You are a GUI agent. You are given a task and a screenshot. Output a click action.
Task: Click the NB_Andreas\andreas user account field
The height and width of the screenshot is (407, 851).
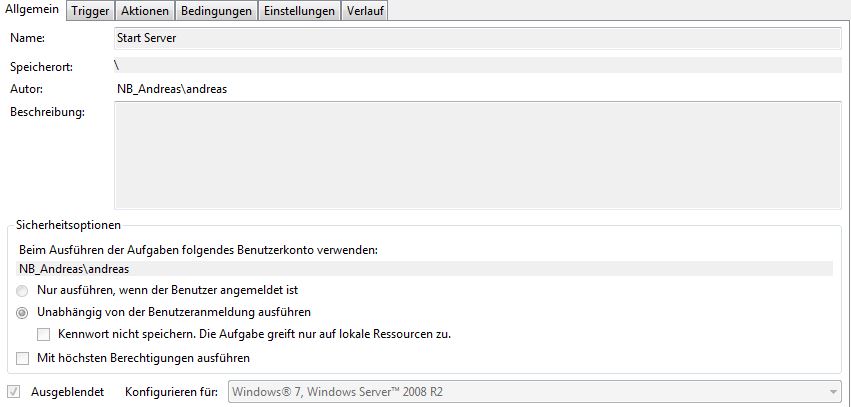(x=426, y=269)
